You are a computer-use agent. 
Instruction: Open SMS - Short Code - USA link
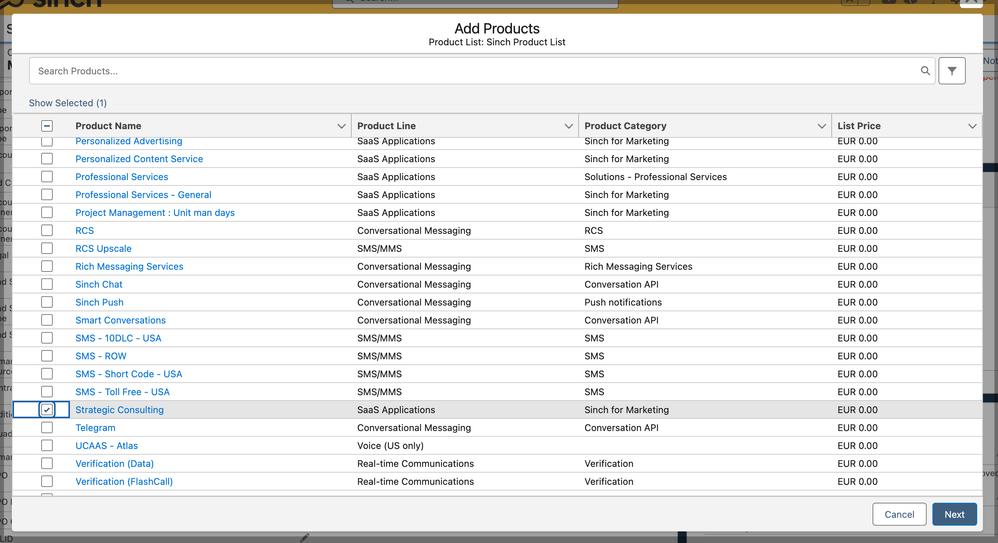pos(129,374)
